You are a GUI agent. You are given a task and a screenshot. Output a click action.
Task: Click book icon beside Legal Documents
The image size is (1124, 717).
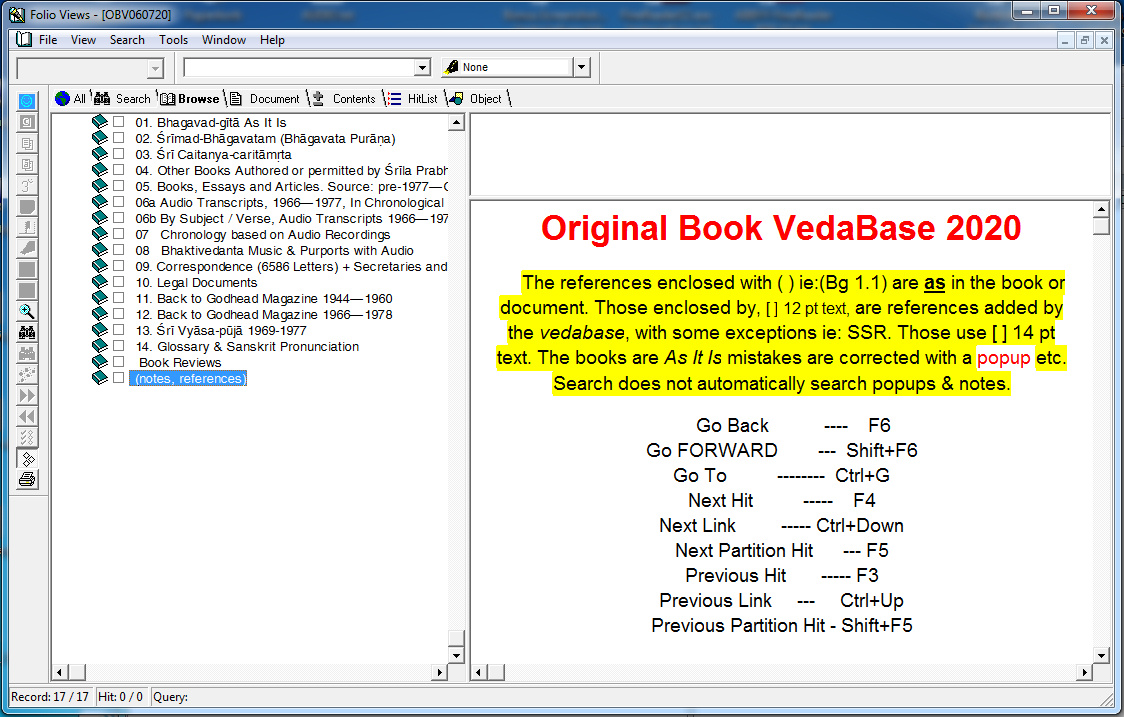pos(100,282)
